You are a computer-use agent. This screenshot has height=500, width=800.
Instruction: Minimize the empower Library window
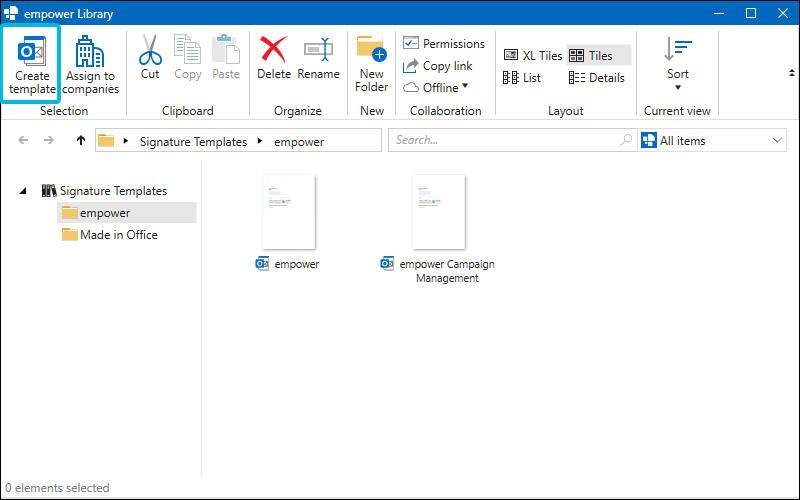click(x=719, y=13)
